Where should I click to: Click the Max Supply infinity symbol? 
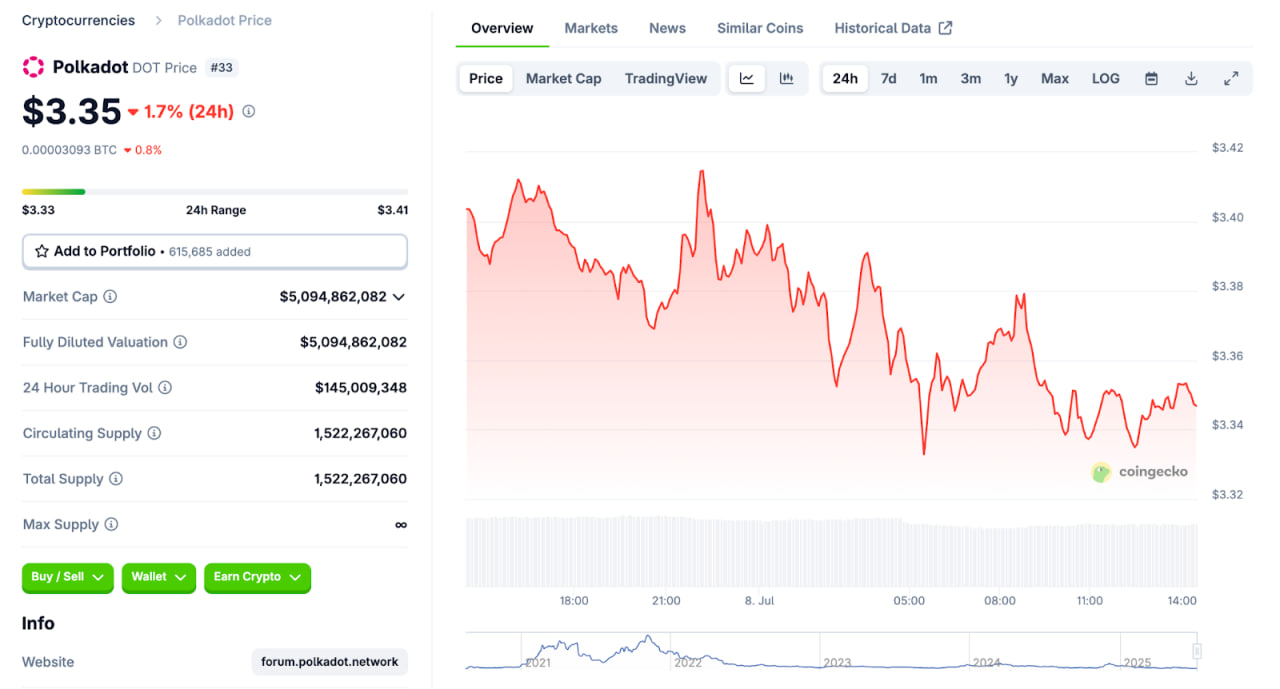(x=401, y=525)
